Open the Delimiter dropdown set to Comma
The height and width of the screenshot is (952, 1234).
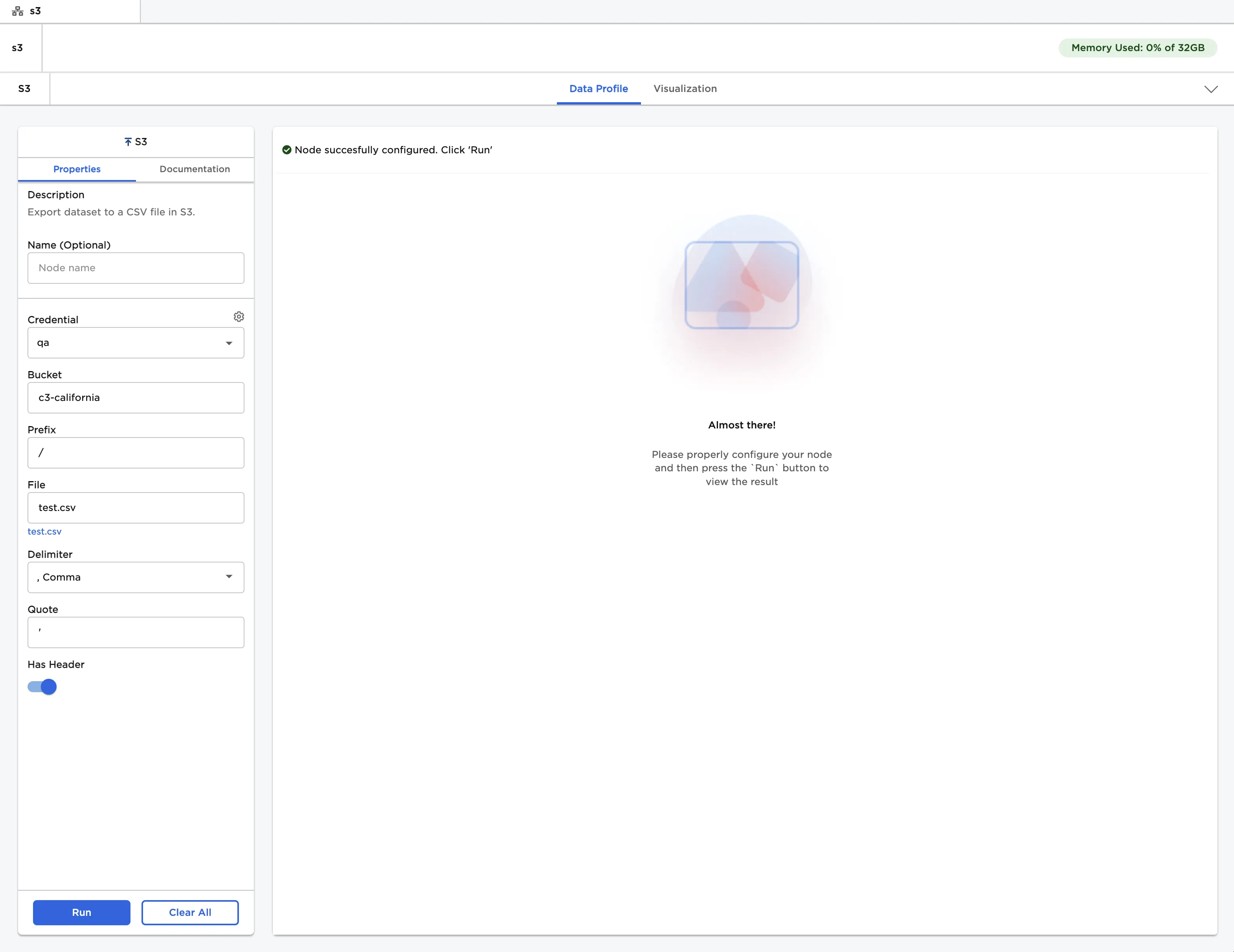[136, 577]
